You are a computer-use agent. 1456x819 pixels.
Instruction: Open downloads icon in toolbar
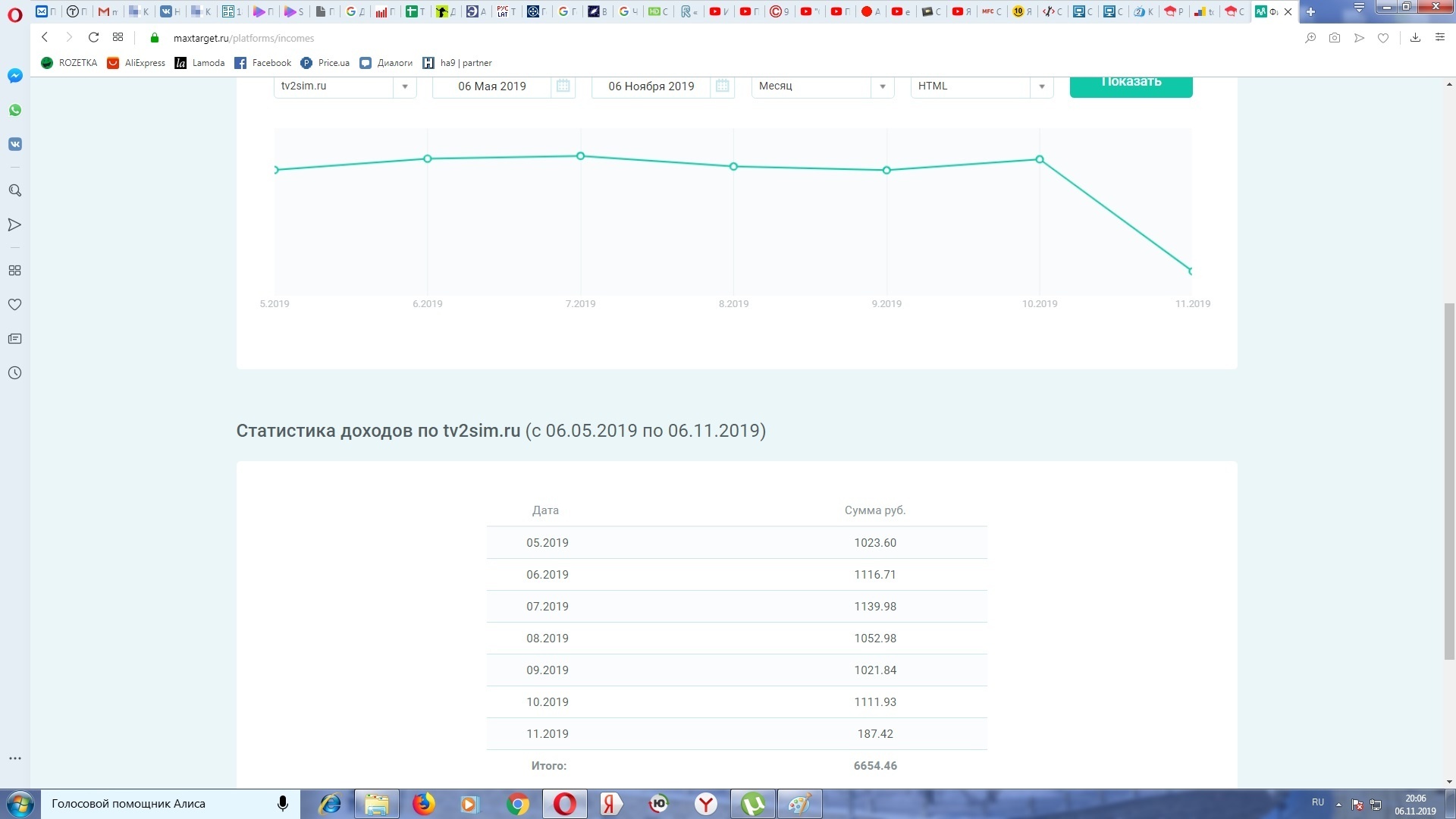1415,38
